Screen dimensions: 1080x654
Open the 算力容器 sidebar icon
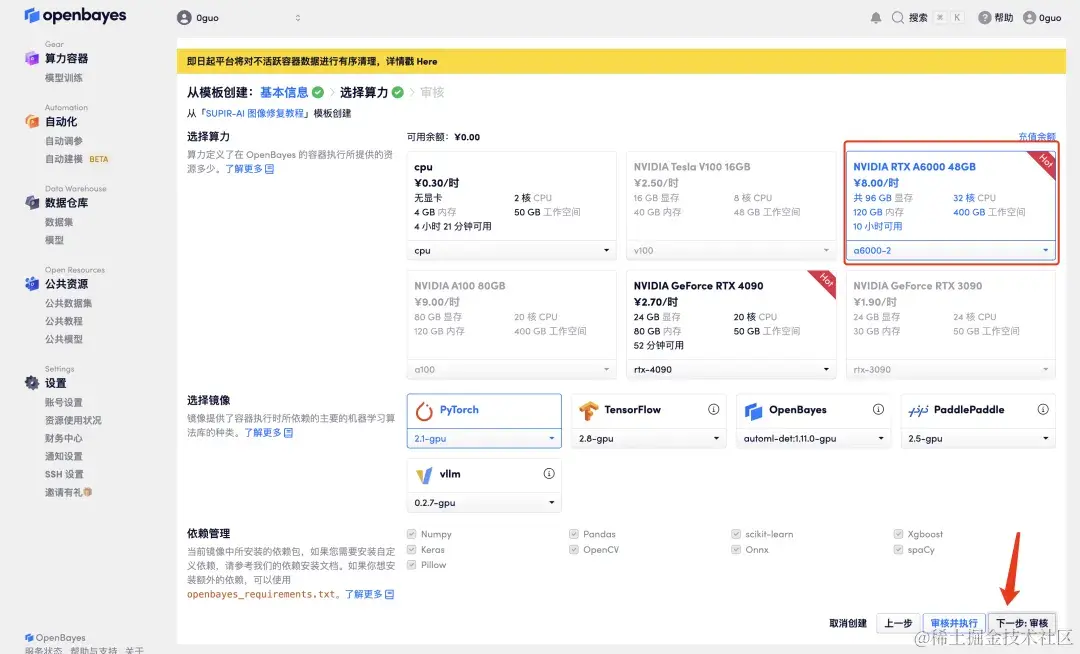click(31, 58)
